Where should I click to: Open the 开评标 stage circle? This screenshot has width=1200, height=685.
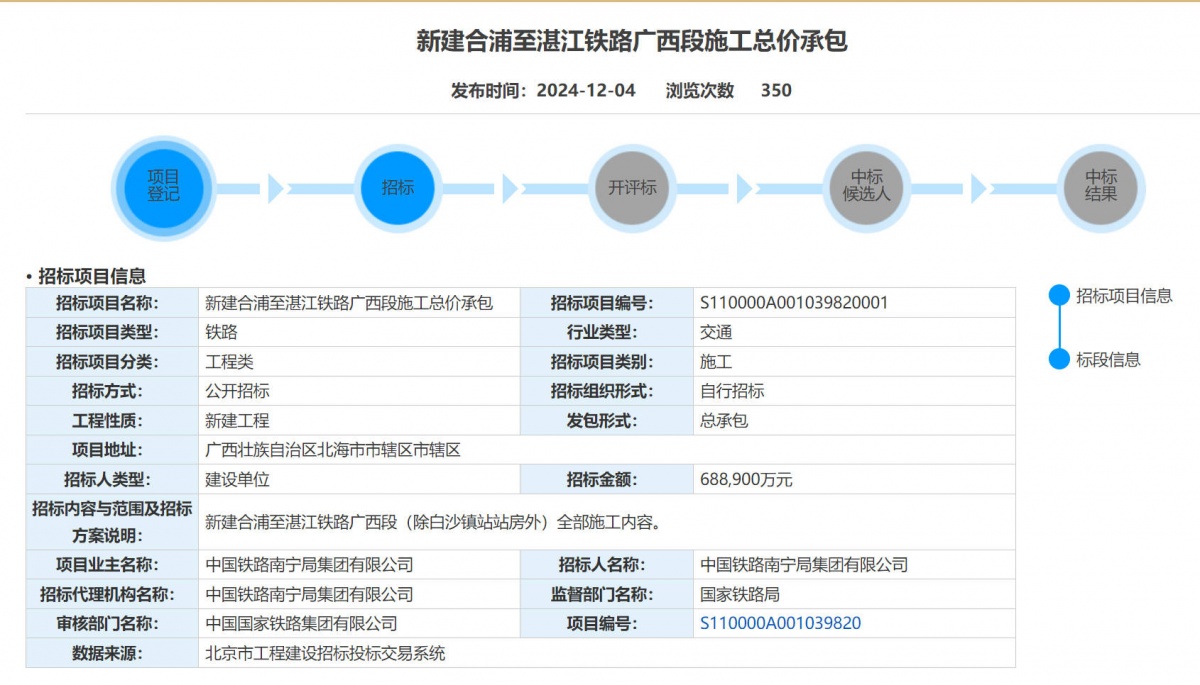click(x=632, y=188)
